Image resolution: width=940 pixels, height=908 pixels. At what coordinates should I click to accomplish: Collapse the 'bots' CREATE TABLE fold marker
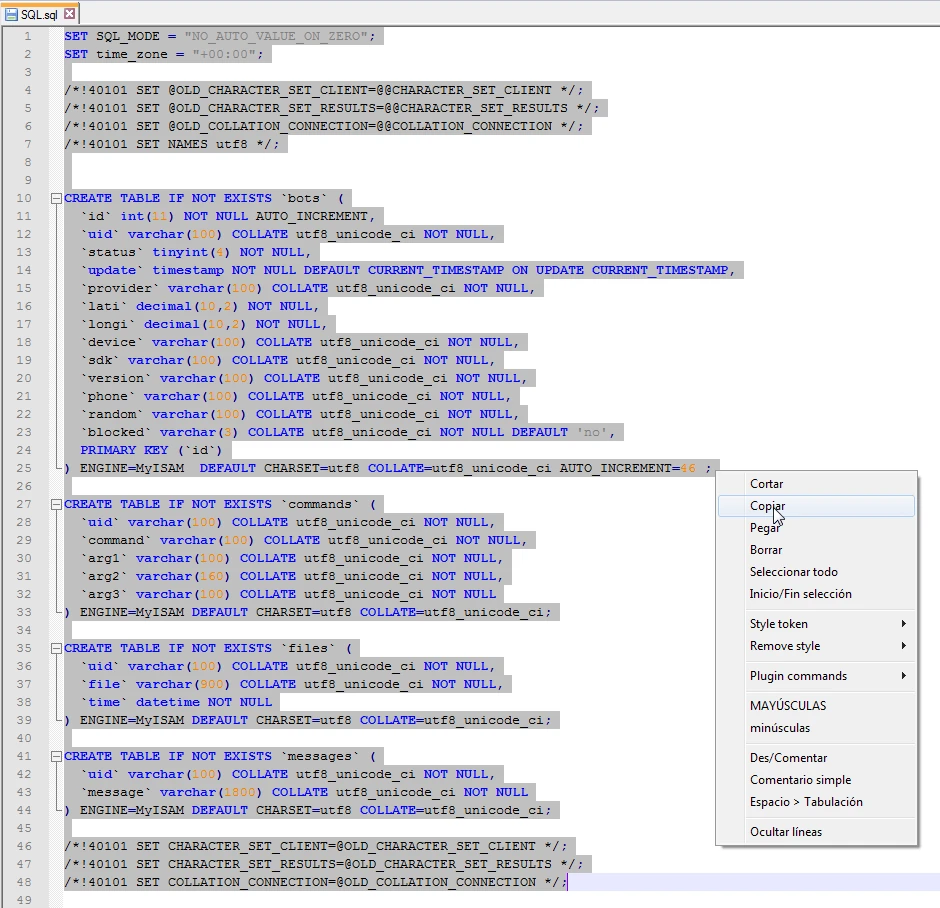[x=56, y=198]
